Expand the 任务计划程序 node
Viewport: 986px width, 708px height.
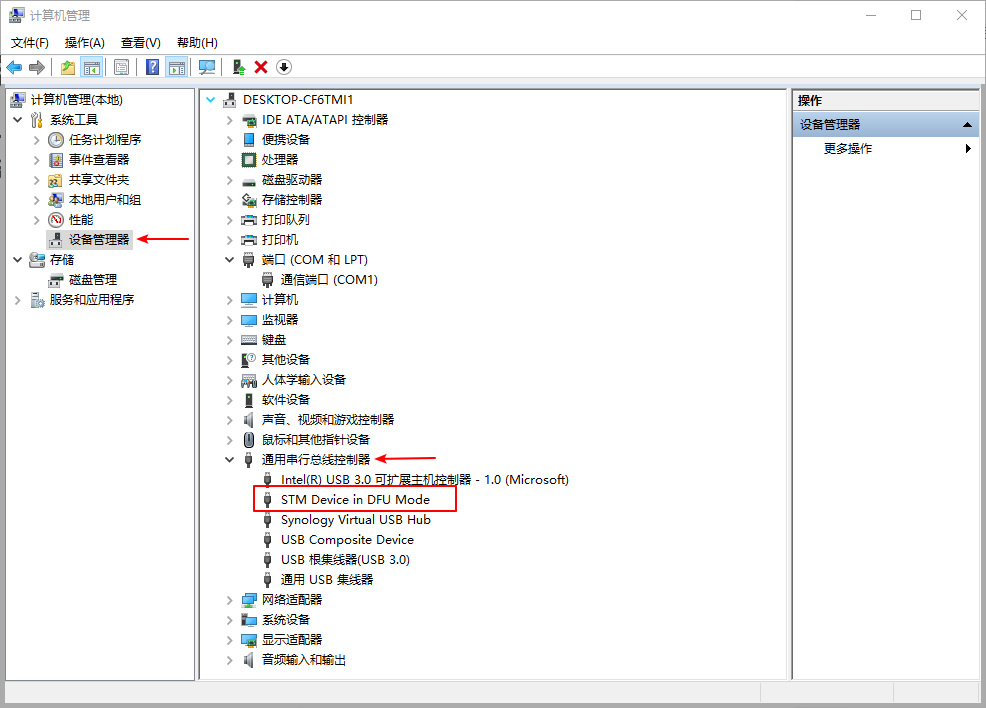(x=36, y=140)
